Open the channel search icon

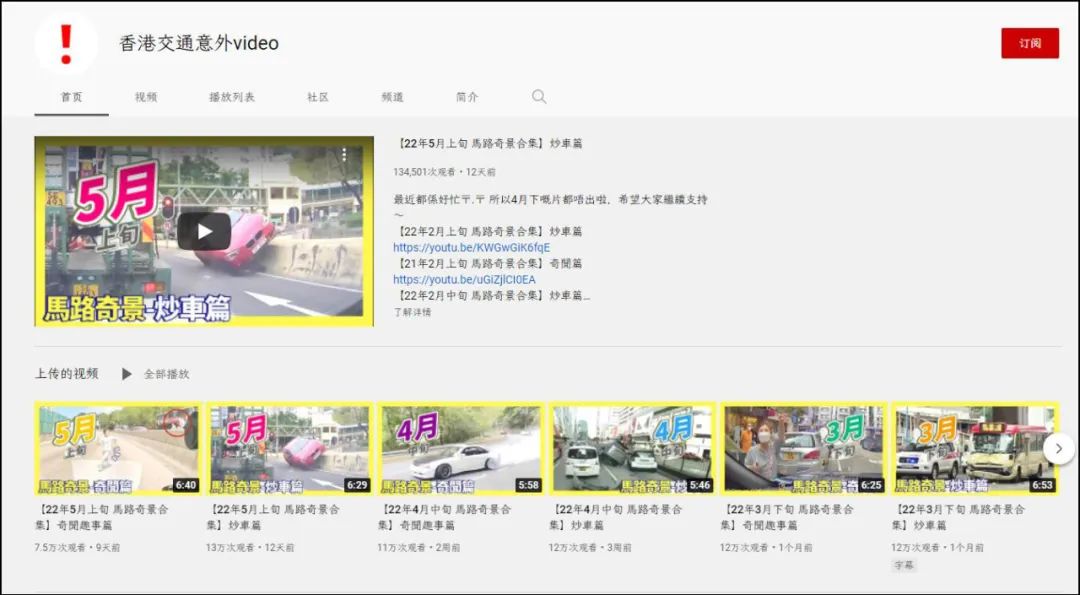pos(538,96)
